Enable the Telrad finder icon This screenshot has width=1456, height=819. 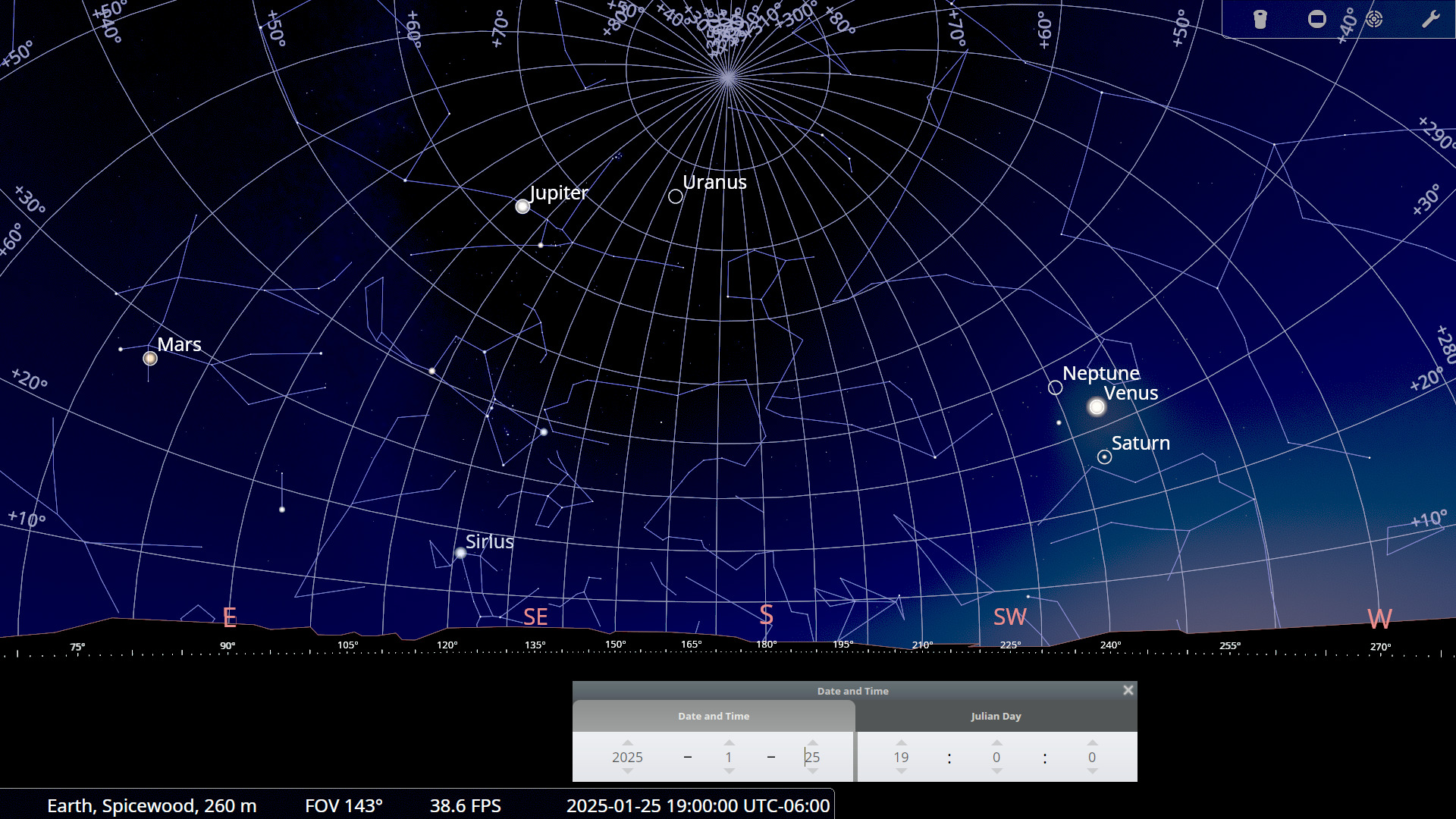[x=1374, y=19]
